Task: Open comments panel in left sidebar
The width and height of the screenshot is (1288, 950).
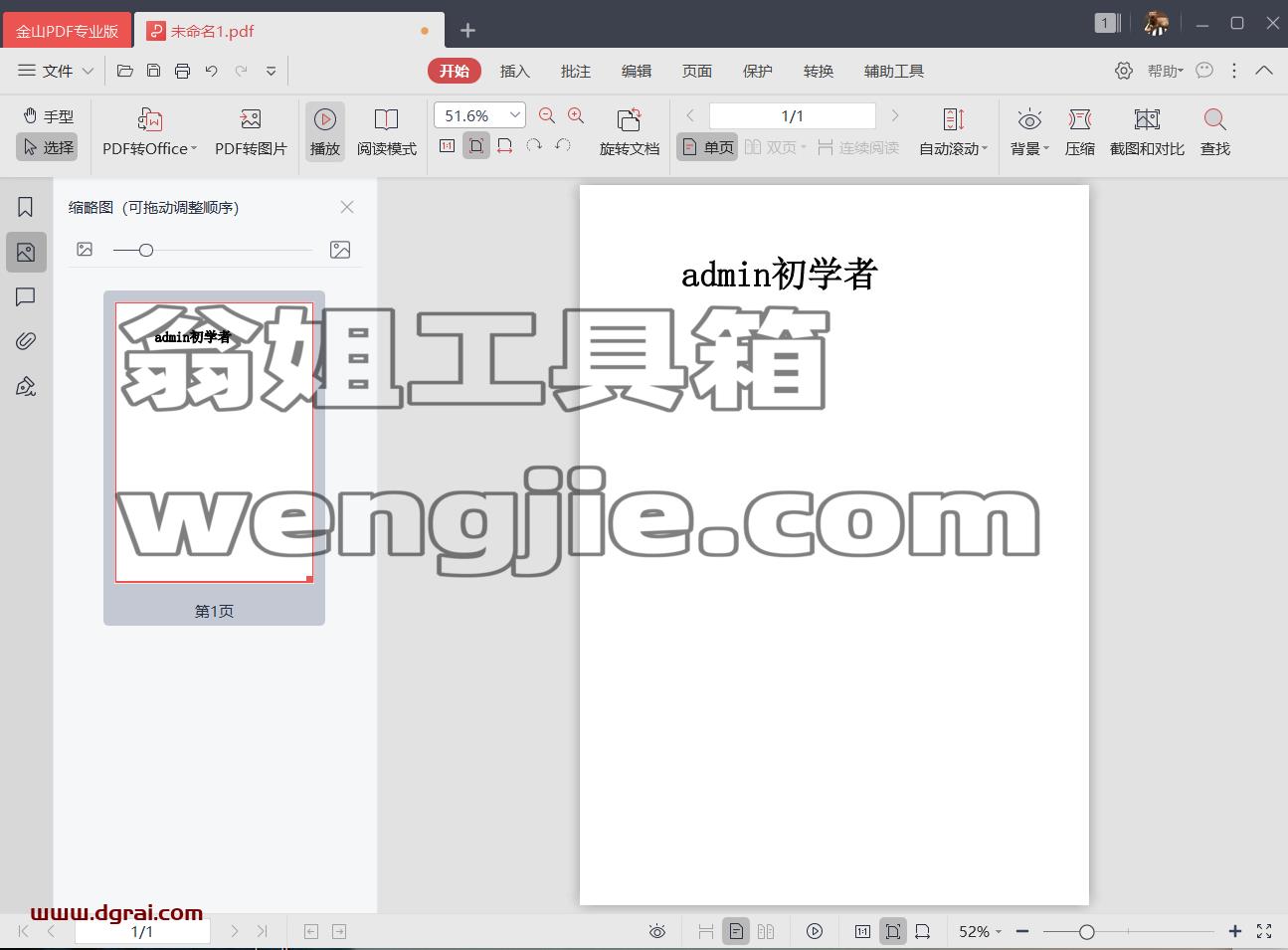Action: click(26, 296)
